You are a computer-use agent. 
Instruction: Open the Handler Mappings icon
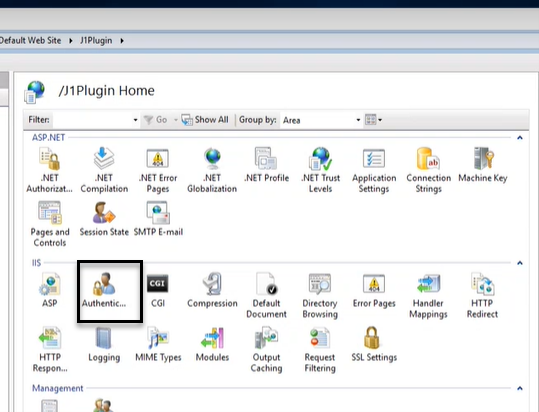[428, 296]
